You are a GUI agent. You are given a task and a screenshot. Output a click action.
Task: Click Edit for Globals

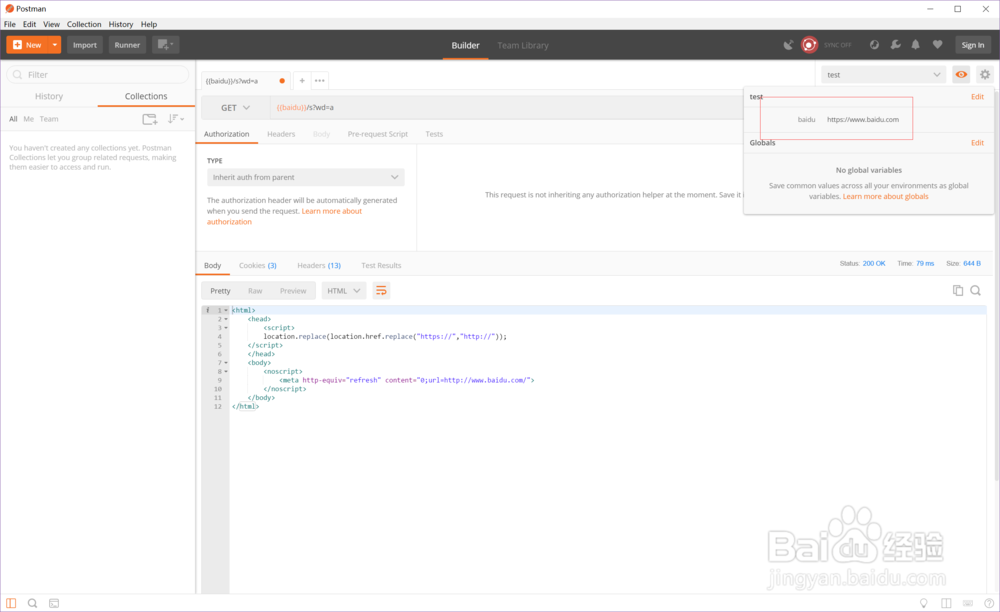pos(977,143)
